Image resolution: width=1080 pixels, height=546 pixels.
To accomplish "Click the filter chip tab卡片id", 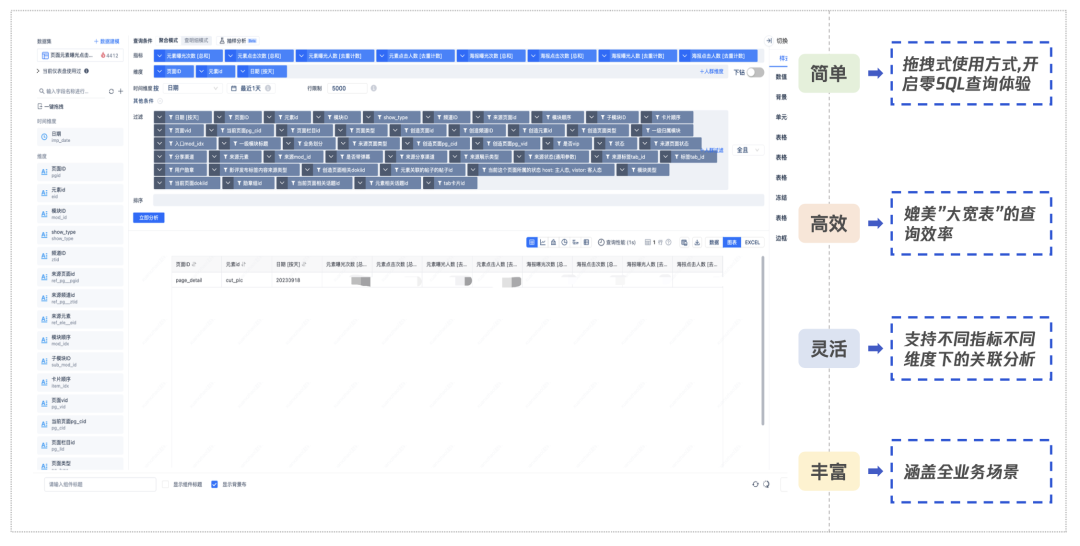I will coord(450,183).
